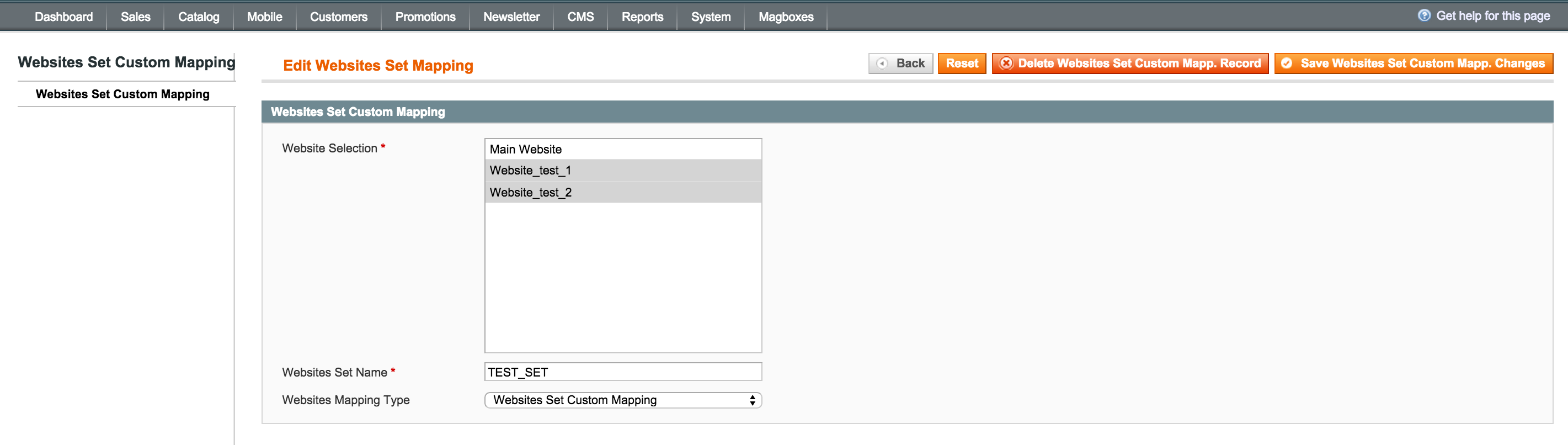Open the Promotions menu
This screenshot has height=445, width=1568.
pyautogui.click(x=425, y=17)
